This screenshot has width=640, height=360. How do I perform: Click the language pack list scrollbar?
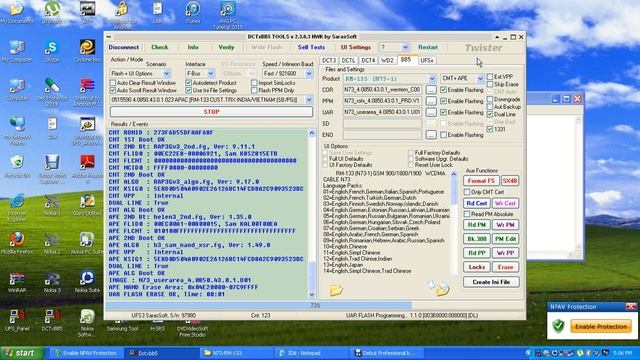[x=453, y=222]
